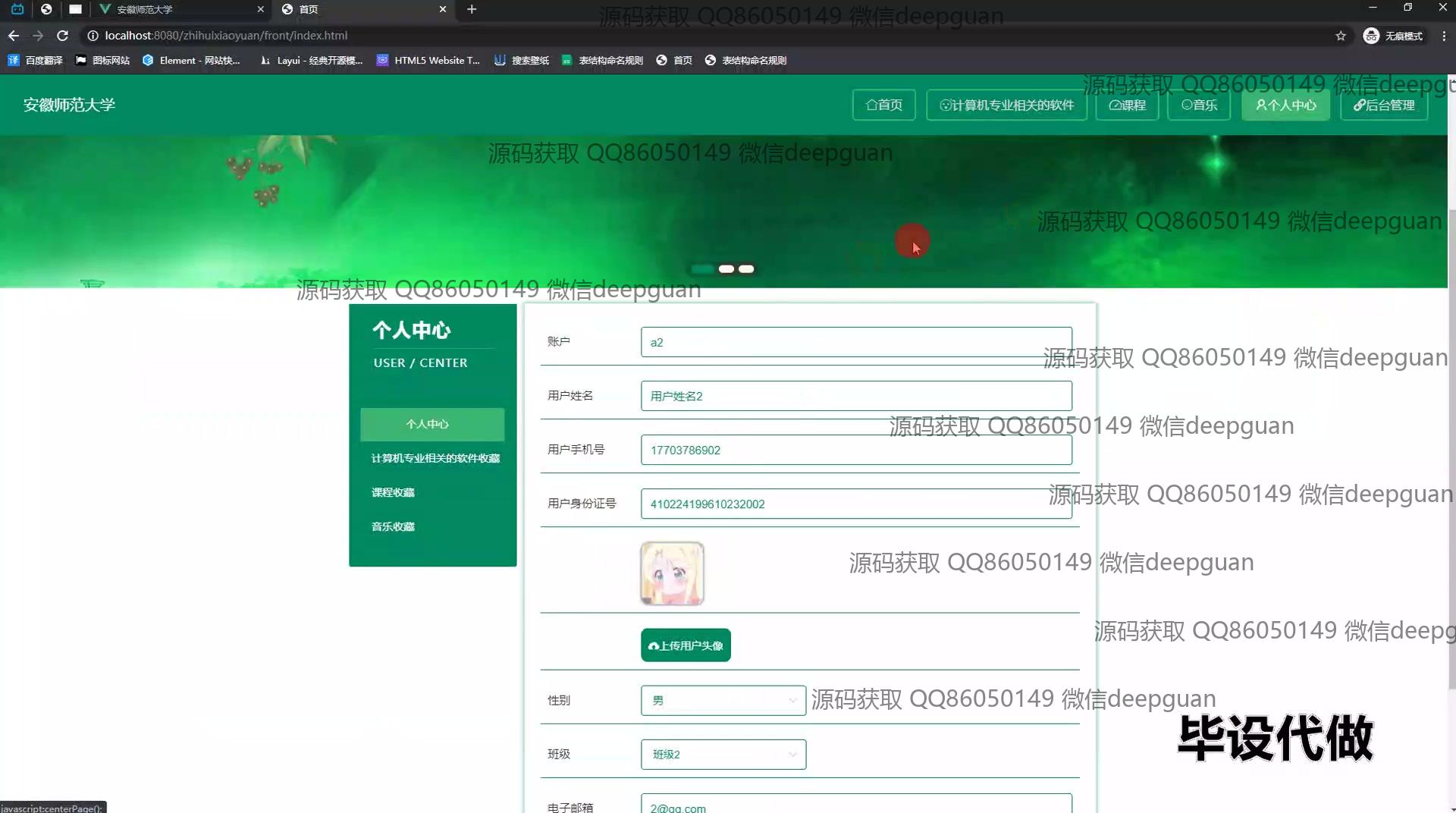This screenshot has height=813, width=1456.
Task: Open the Element bookmark in the bookmarks bar
Action: 191,60
